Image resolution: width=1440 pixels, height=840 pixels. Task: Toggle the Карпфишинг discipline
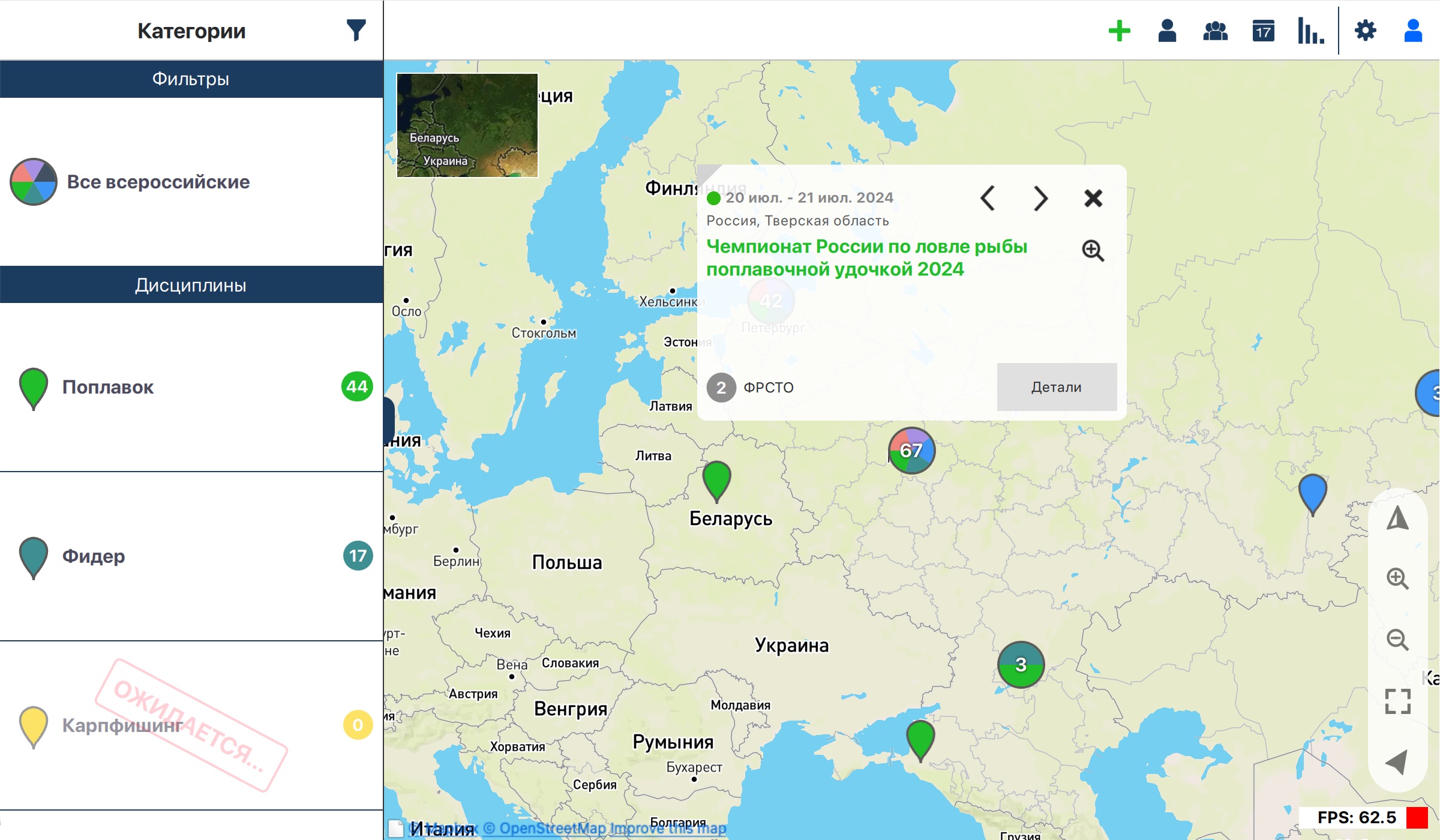tap(191, 725)
